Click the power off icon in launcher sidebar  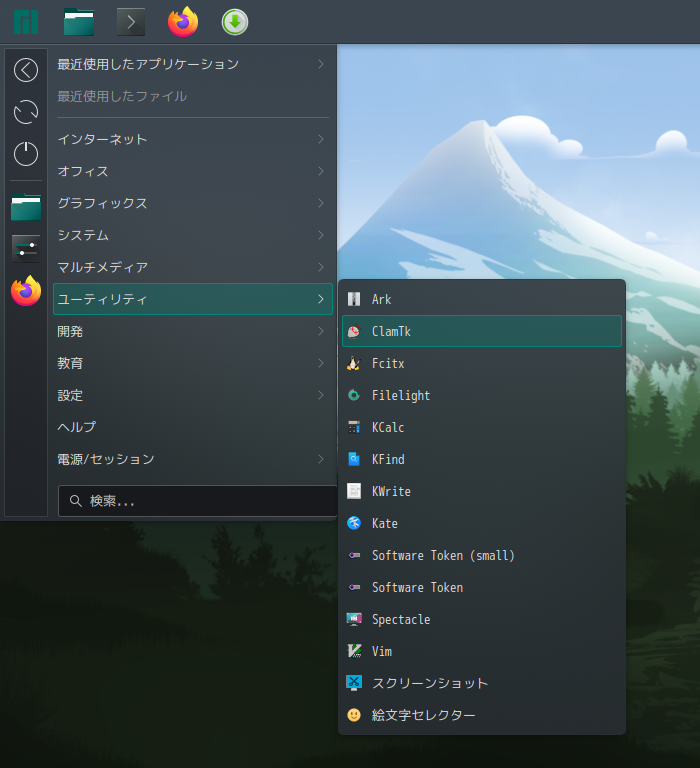coord(26,154)
